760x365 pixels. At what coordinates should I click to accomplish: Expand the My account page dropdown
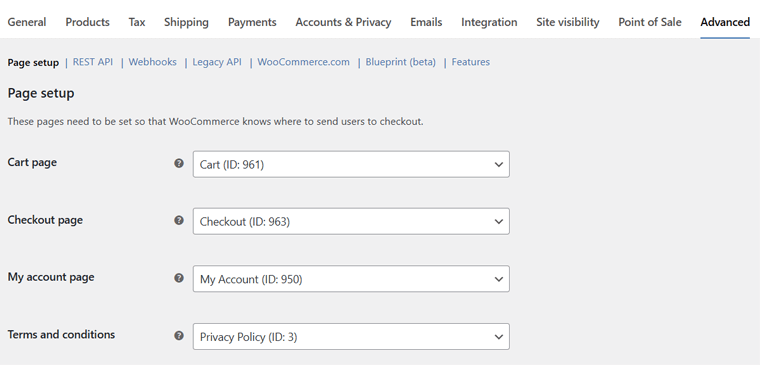351,279
